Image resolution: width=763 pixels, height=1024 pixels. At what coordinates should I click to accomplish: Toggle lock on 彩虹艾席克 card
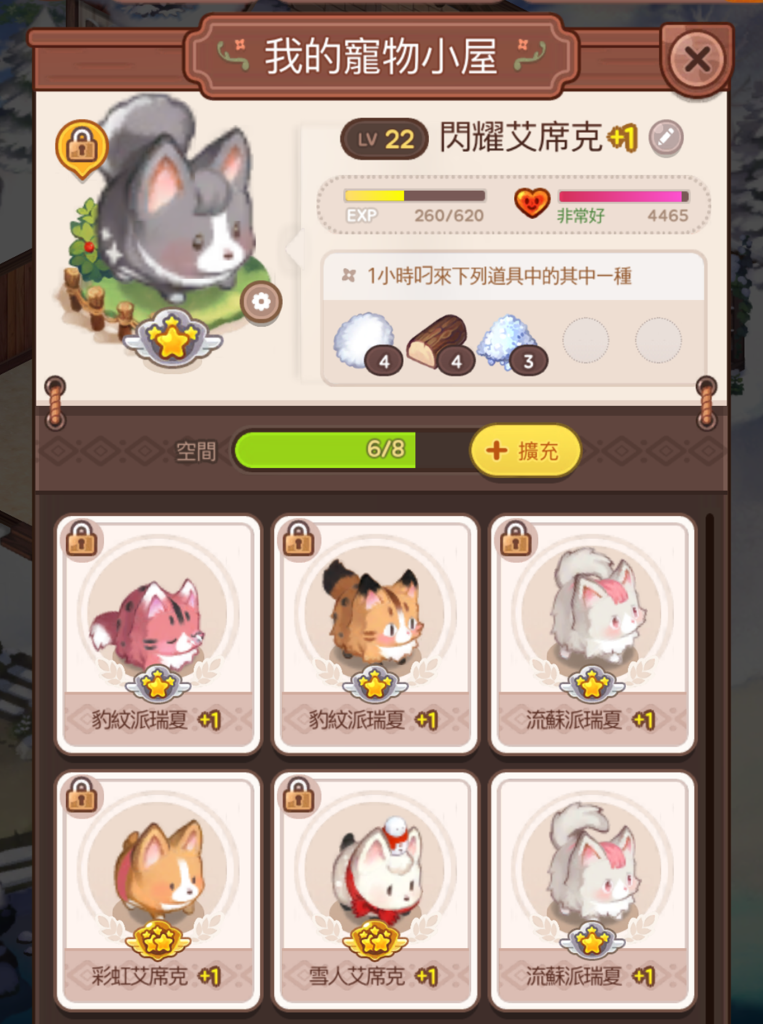pos(82,796)
